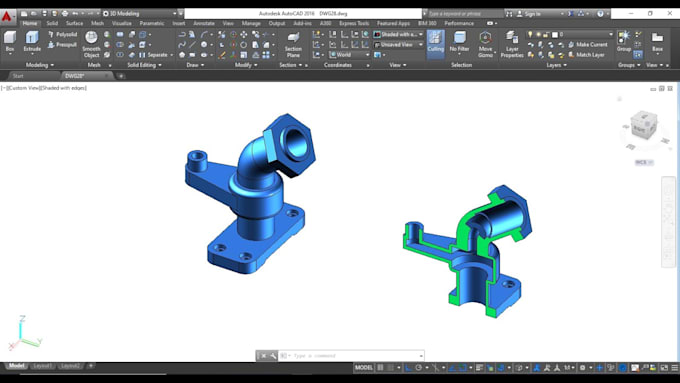Click the Plot printer icon in quick access toolbar
Viewport: 680px width, 383px height.
tap(65, 13)
